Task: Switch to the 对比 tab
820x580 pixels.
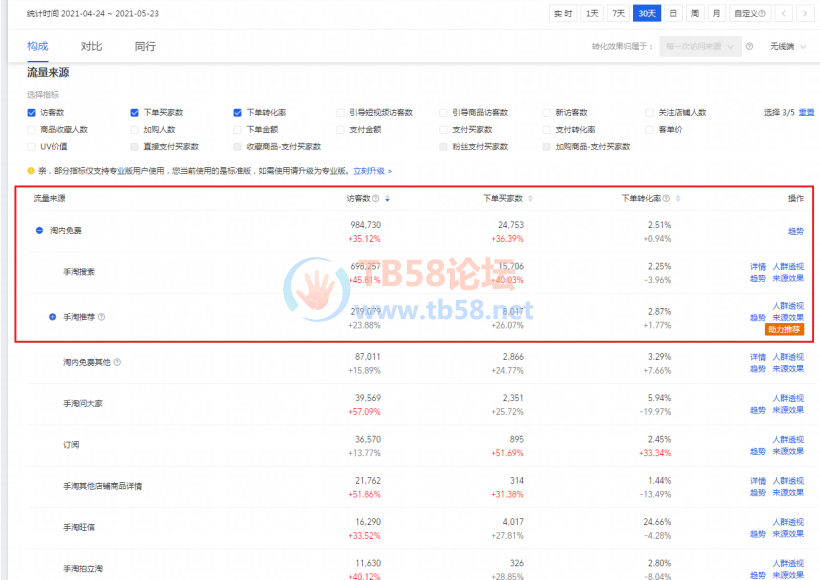Action: pyautogui.click(x=92, y=47)
